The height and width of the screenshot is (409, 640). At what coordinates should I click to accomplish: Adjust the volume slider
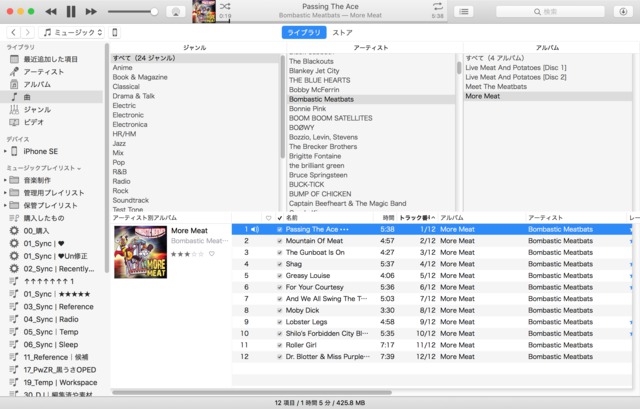coord(140,11)
